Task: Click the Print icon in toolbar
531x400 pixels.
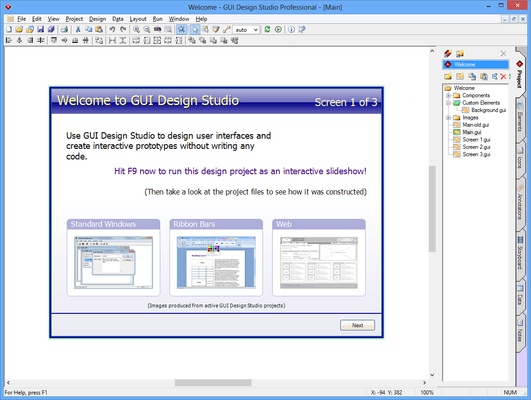Action: [65, 29]
